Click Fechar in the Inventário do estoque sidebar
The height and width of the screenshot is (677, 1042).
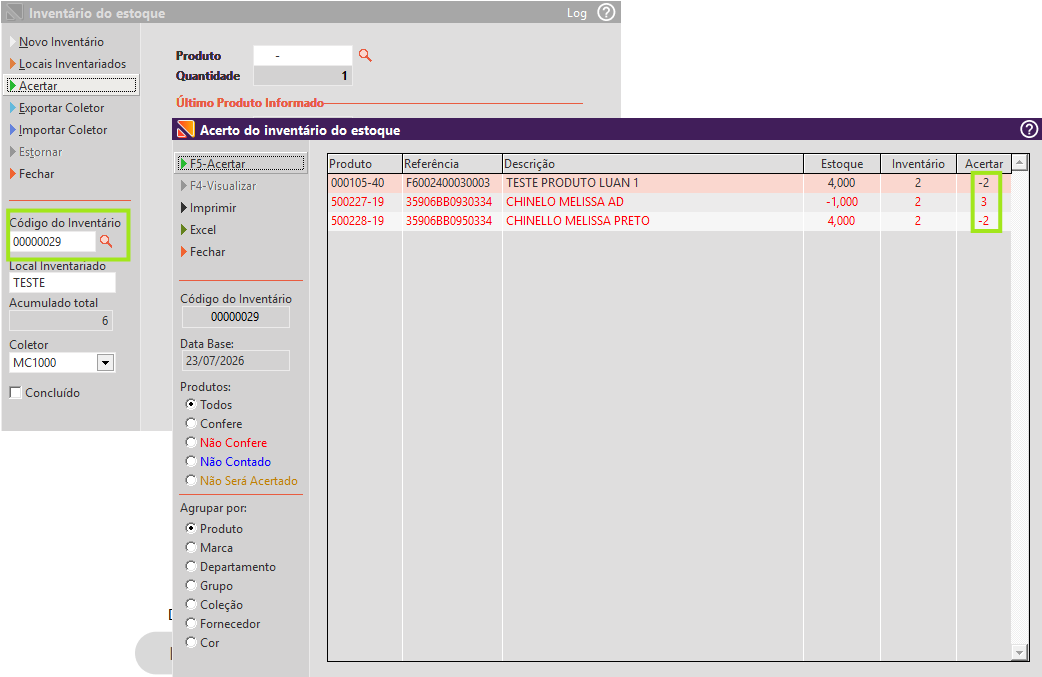coord(36,173)
